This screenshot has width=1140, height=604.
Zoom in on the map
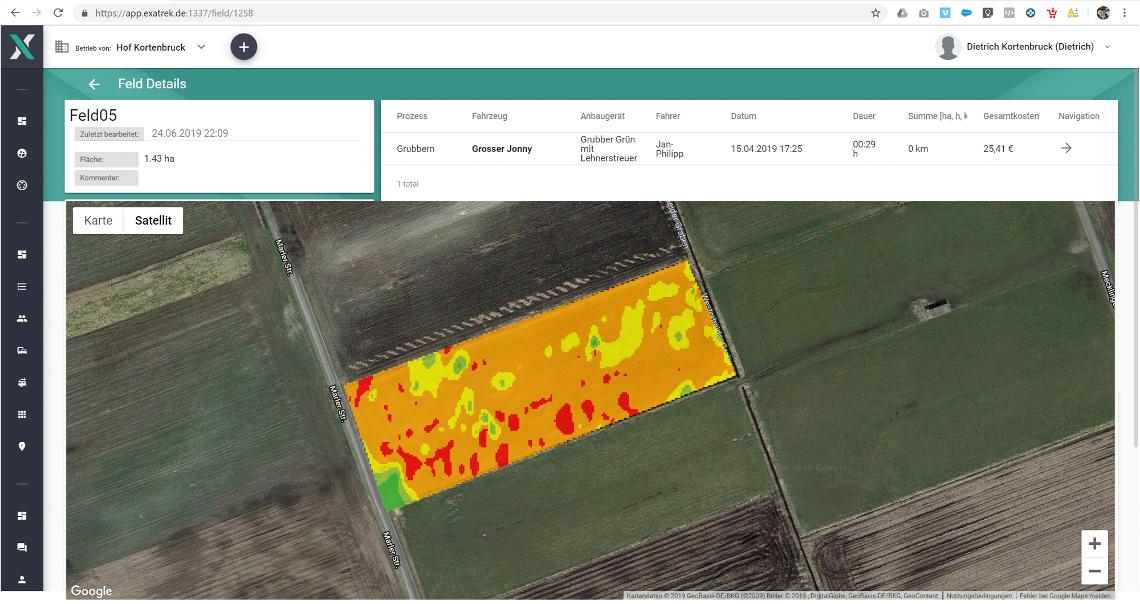point(1094,544)
